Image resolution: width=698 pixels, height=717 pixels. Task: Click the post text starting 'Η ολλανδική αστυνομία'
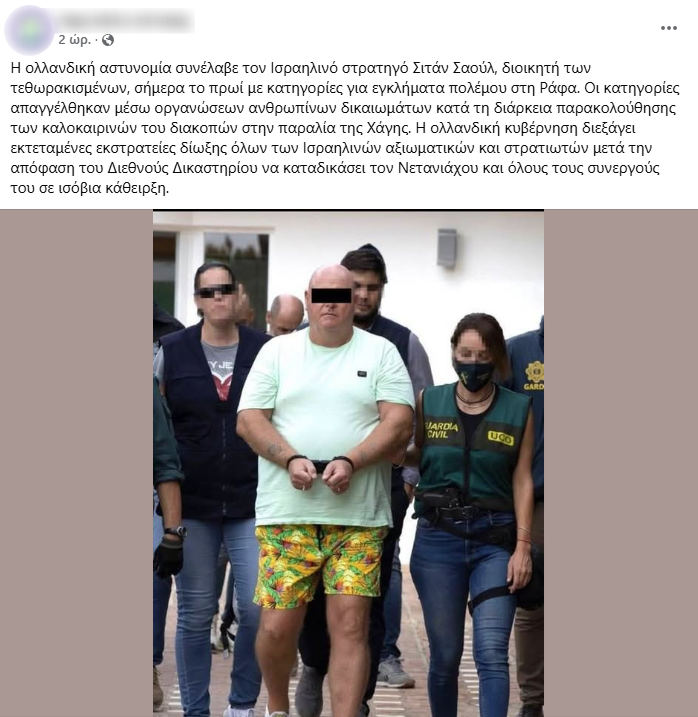point(345,128)
